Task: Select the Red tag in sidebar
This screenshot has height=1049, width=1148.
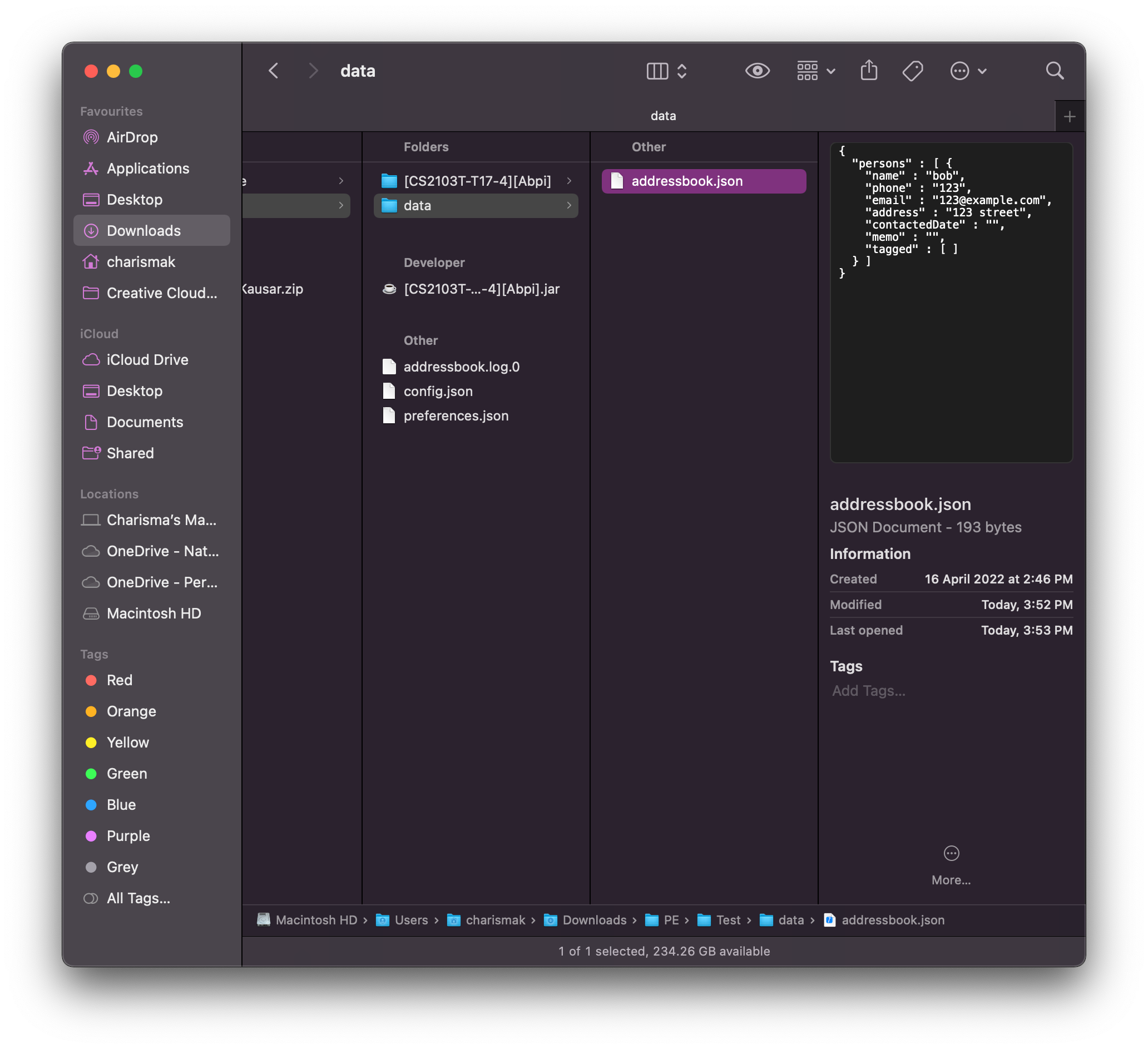Action: coord(119,680)
